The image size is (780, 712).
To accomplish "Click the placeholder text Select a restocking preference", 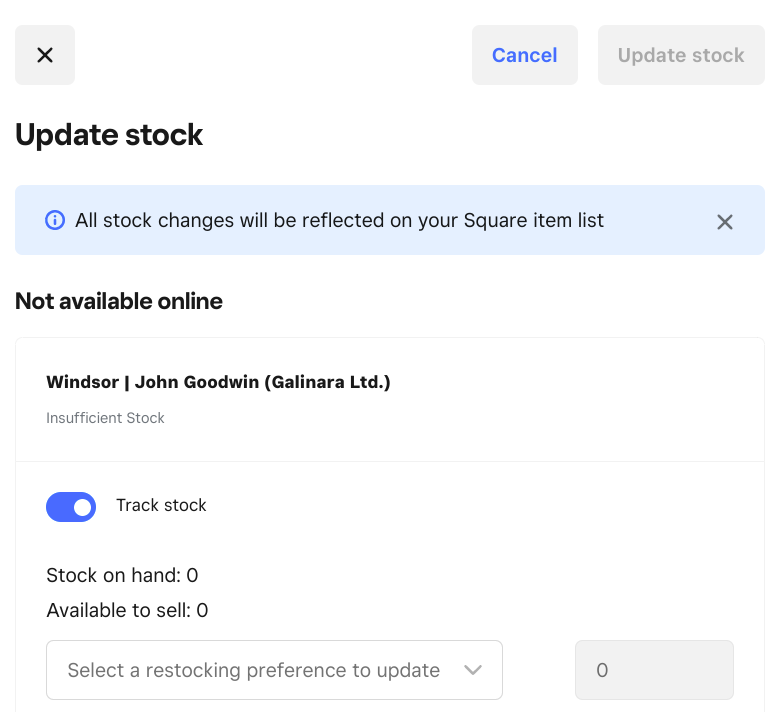I will 253,670.
